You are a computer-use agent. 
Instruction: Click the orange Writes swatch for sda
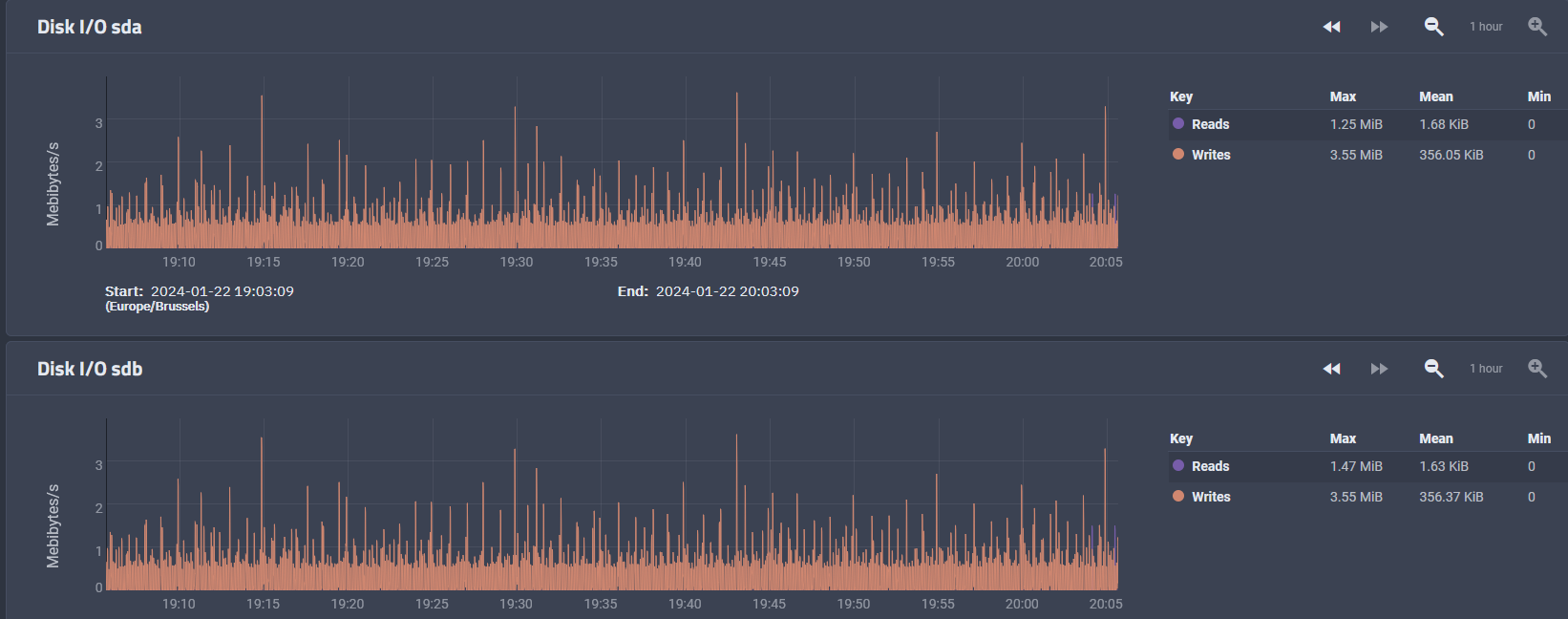pyautogui.click(x=1178, y=154)
